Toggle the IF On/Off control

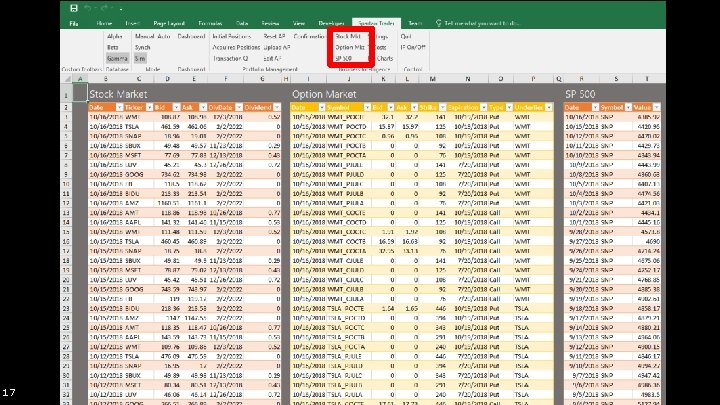[x=413, y=47]
